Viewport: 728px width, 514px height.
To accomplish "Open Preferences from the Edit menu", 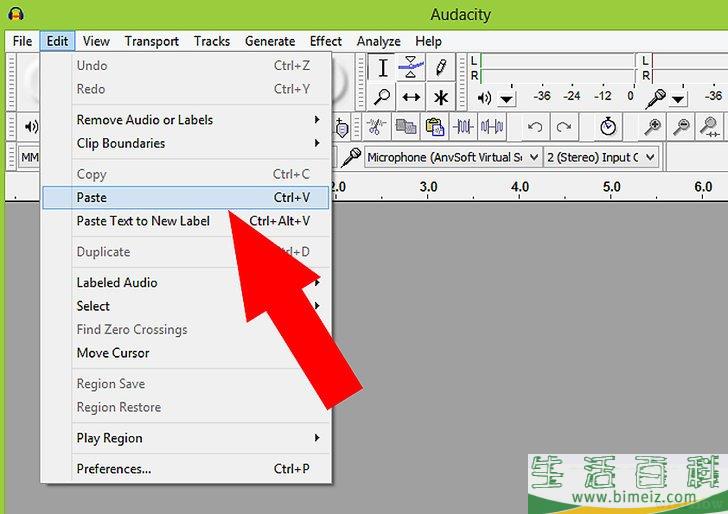I will pos(186,469).
